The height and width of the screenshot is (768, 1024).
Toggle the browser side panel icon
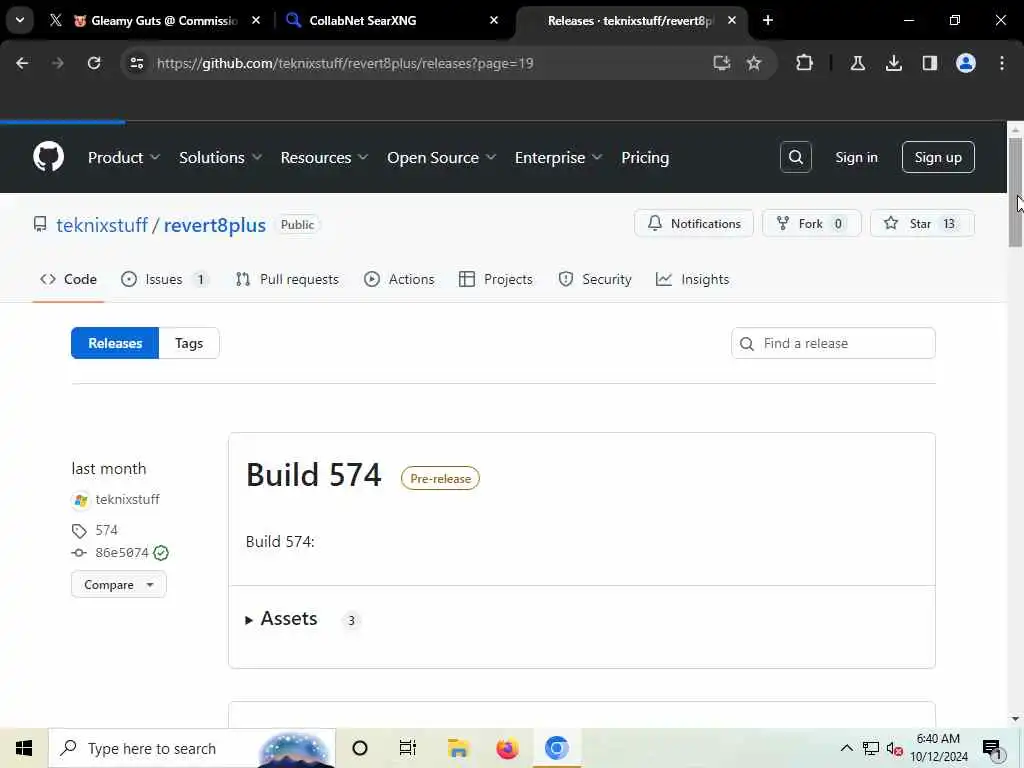[x=929, y=63]
